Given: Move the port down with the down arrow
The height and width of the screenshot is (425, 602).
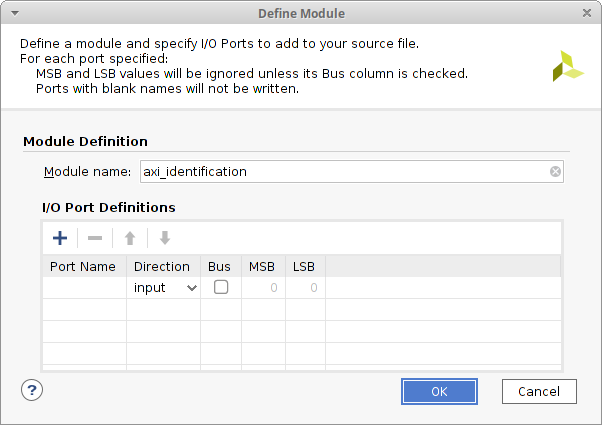Looking at the screenshot, I should click(x=165, y=238).
